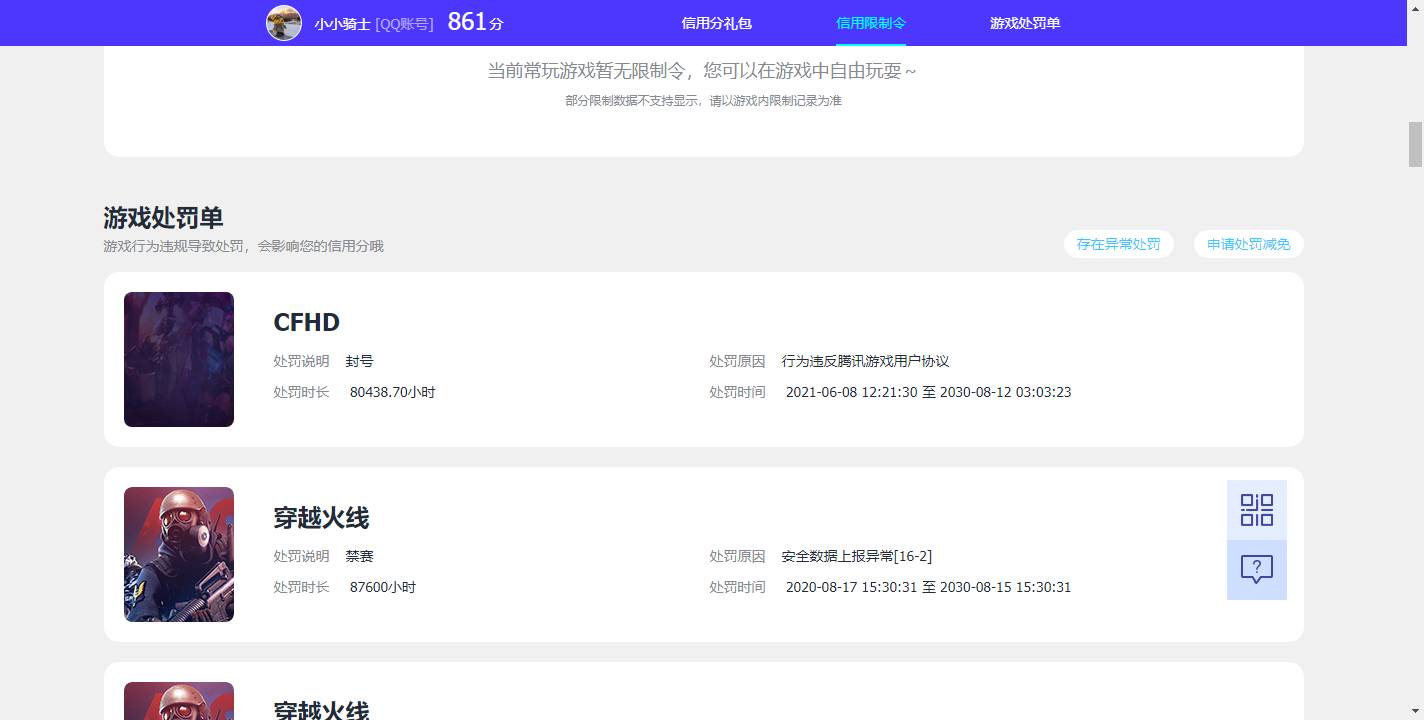Click the 存在异常处罚 button
The width and height of the screenshot is (1424, 720).
(x=1118, y=243)
